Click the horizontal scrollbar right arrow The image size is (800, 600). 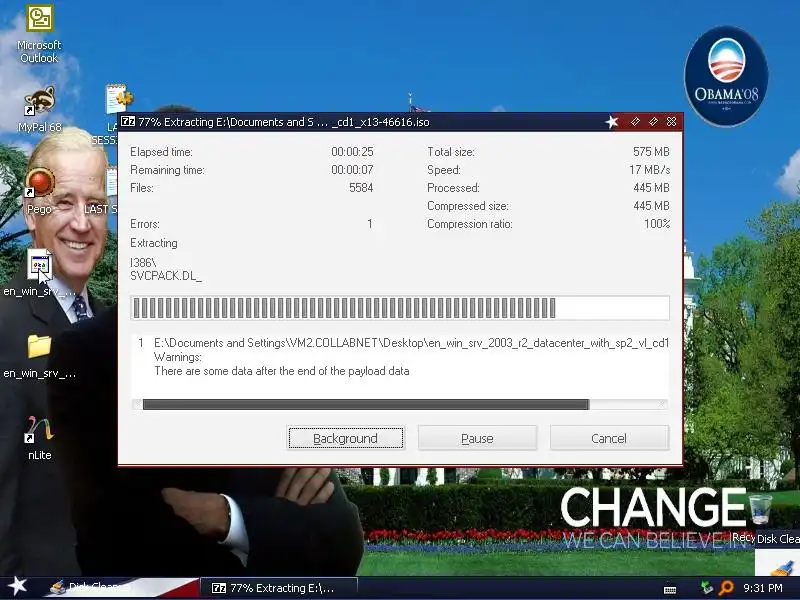coord(662,405)
